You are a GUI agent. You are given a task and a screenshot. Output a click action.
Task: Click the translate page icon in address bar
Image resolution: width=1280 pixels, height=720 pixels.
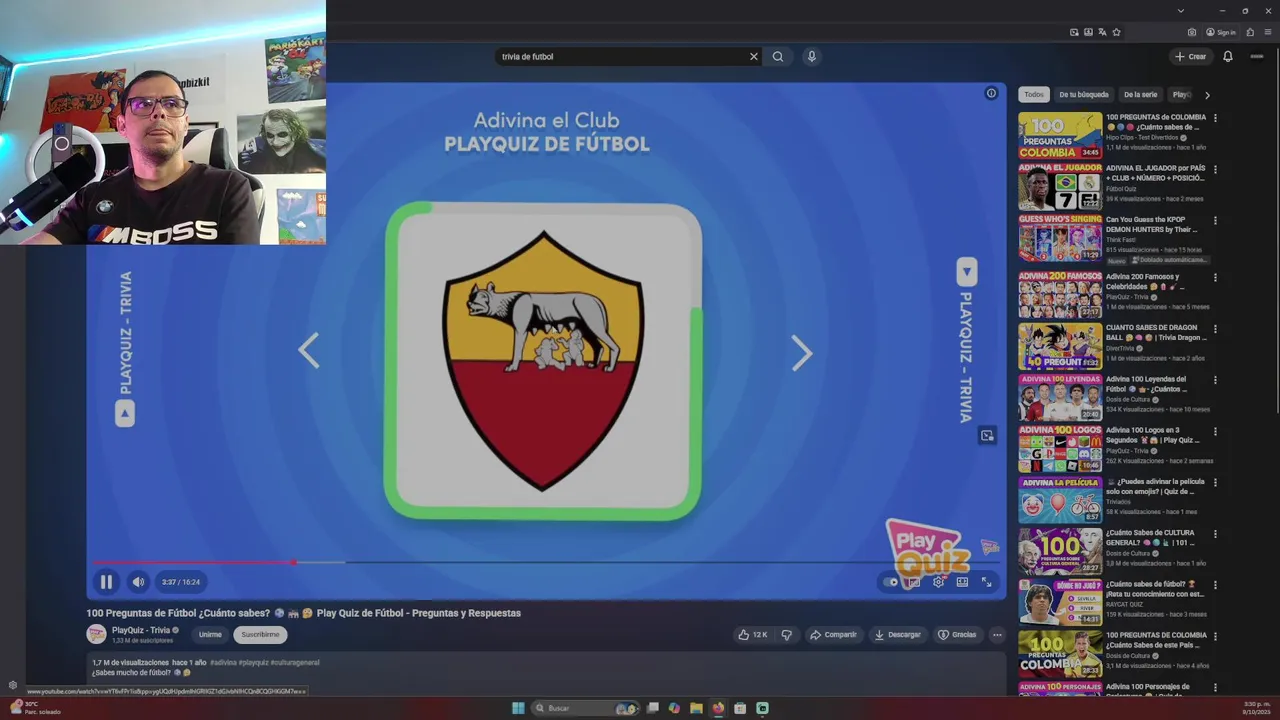pyautogui.click(x=1102, y=32)
